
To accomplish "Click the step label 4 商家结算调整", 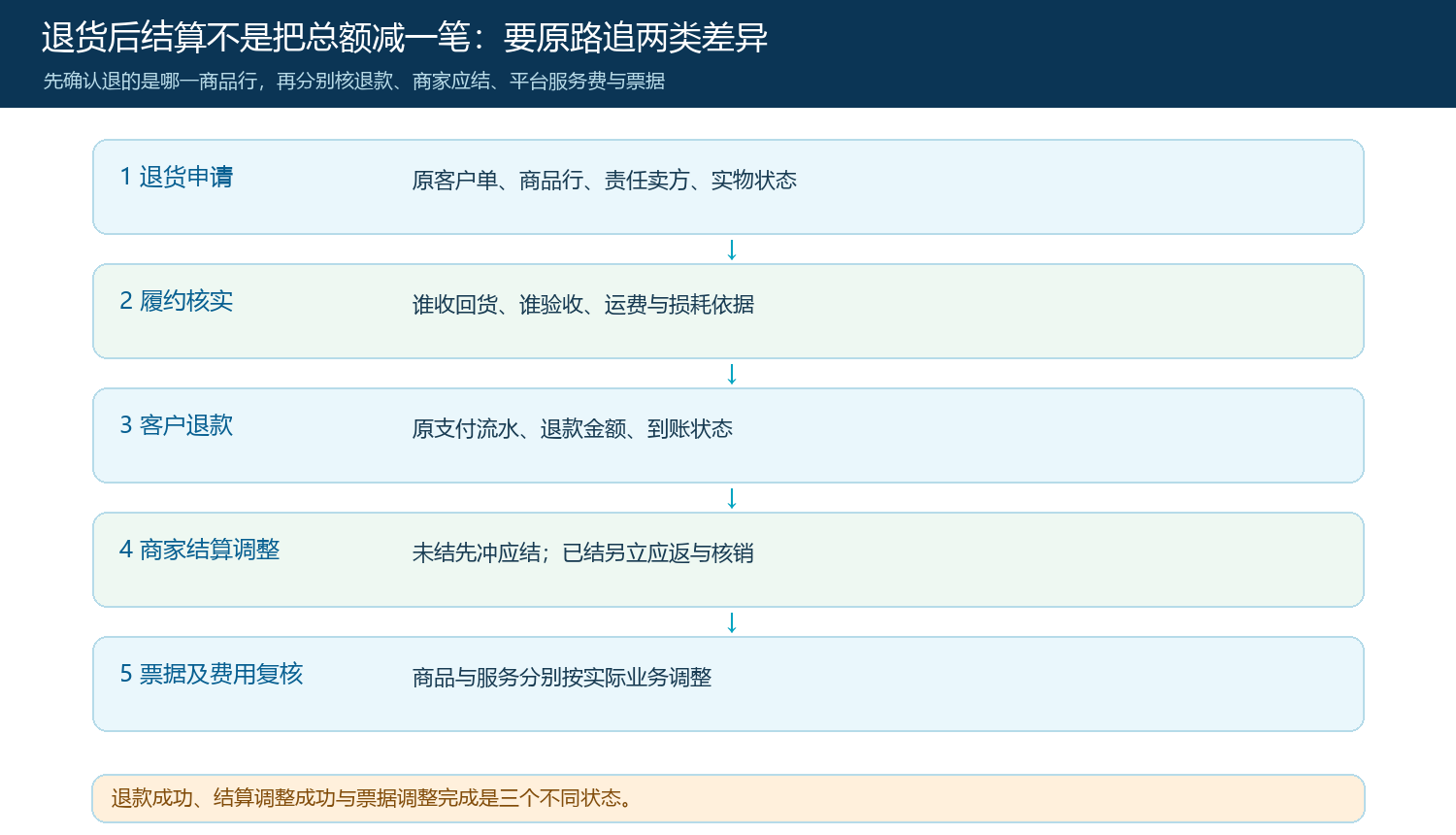I will click(x=200, y=550).
